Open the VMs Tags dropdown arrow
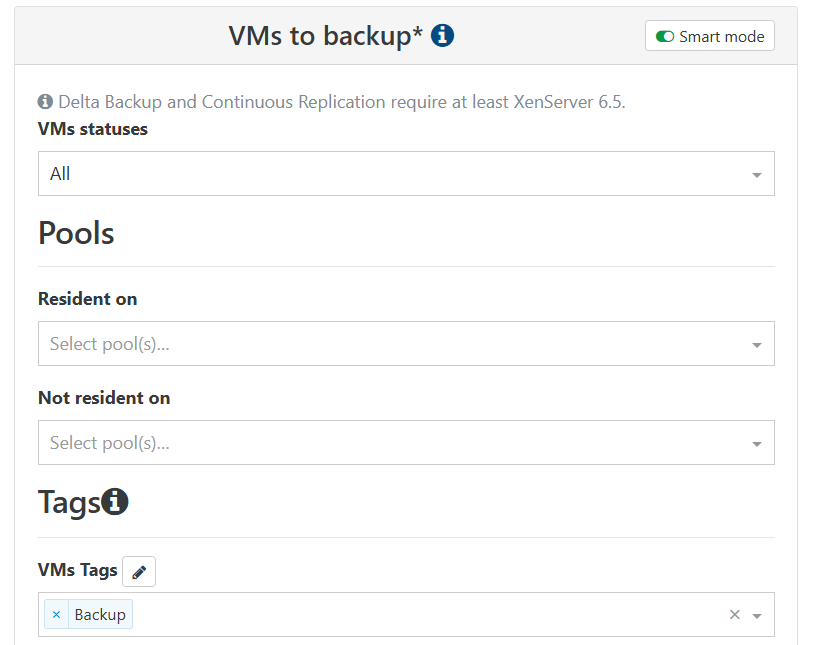 [x=757, y=616]
